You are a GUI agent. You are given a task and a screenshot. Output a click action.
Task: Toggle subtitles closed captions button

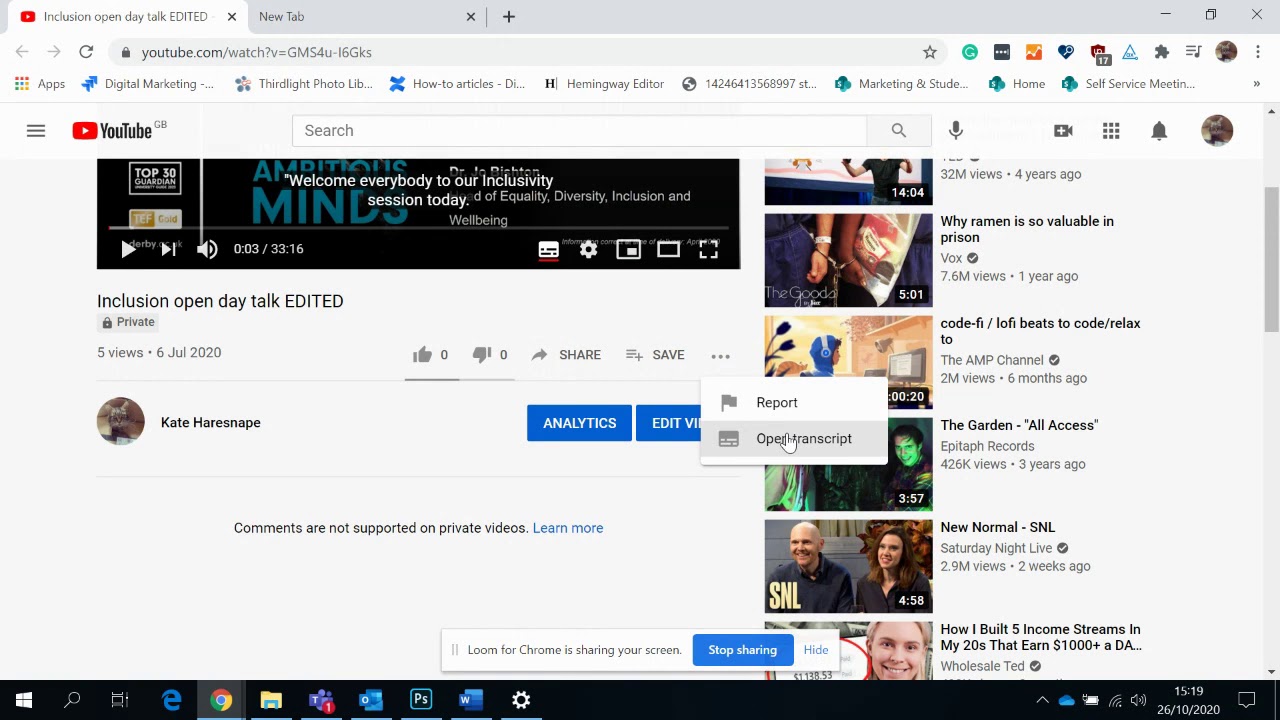pyautogui.click(x=548, y=250)
